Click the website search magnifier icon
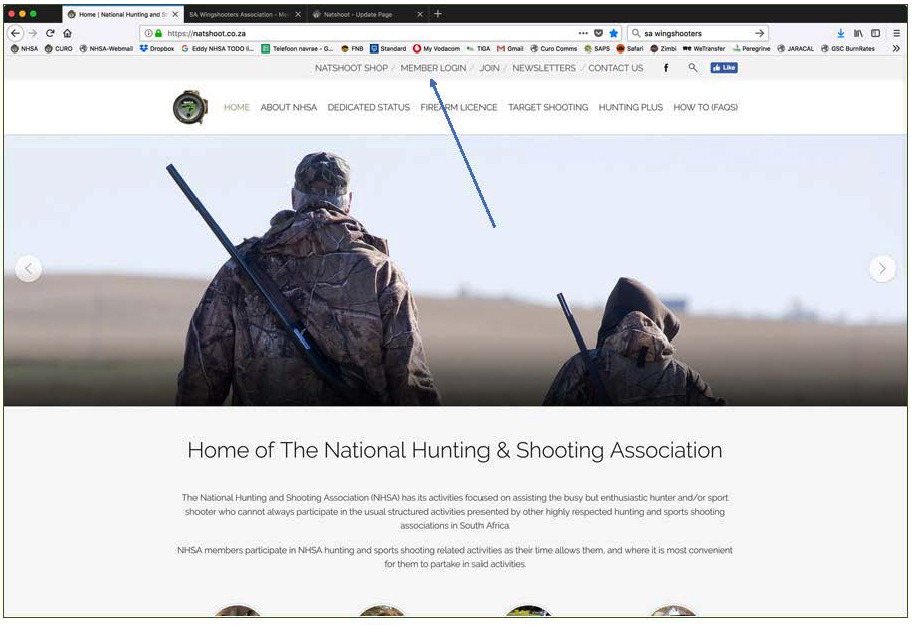 tap(692, 68)
